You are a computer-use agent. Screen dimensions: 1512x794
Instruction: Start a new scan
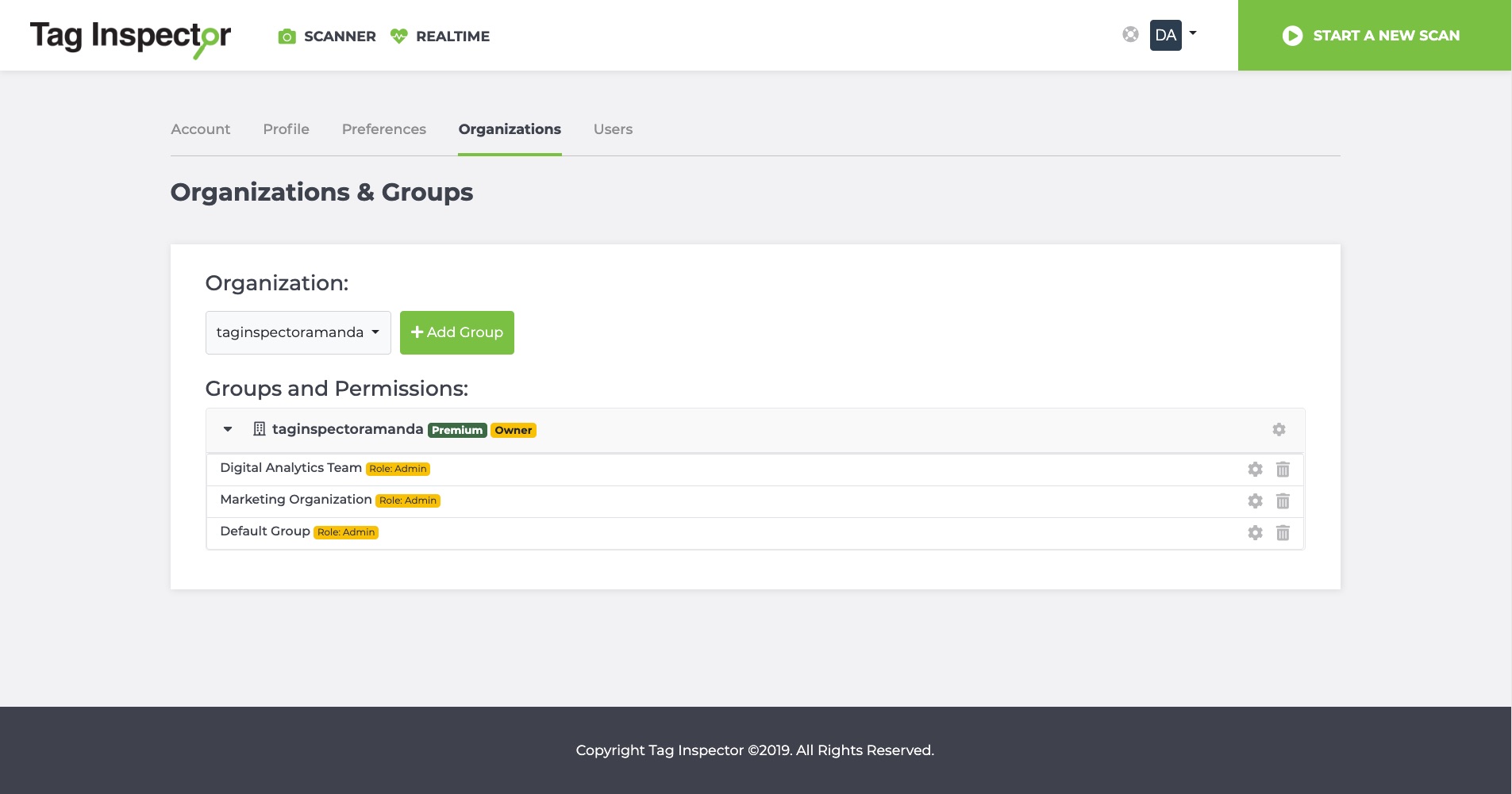coord(1375,35)
